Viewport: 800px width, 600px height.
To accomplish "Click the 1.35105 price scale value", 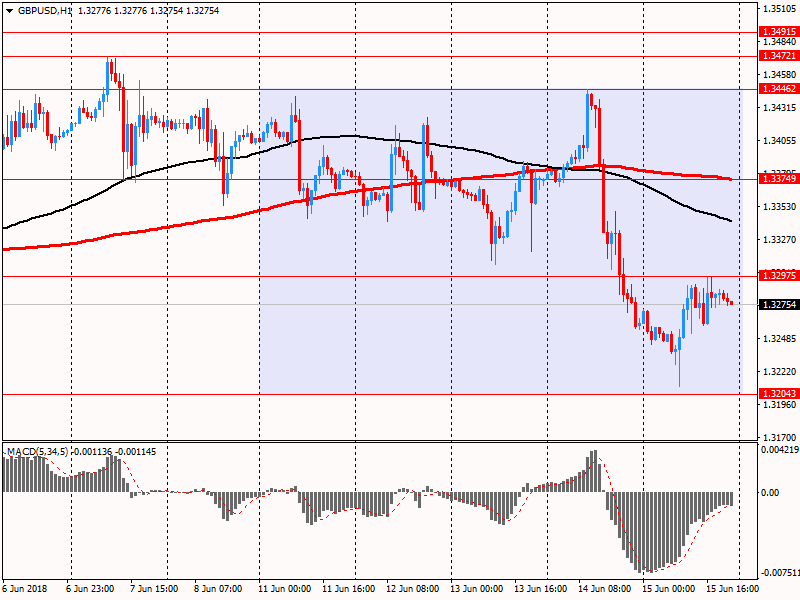I will pyautogui.click(x=778, y=9).
